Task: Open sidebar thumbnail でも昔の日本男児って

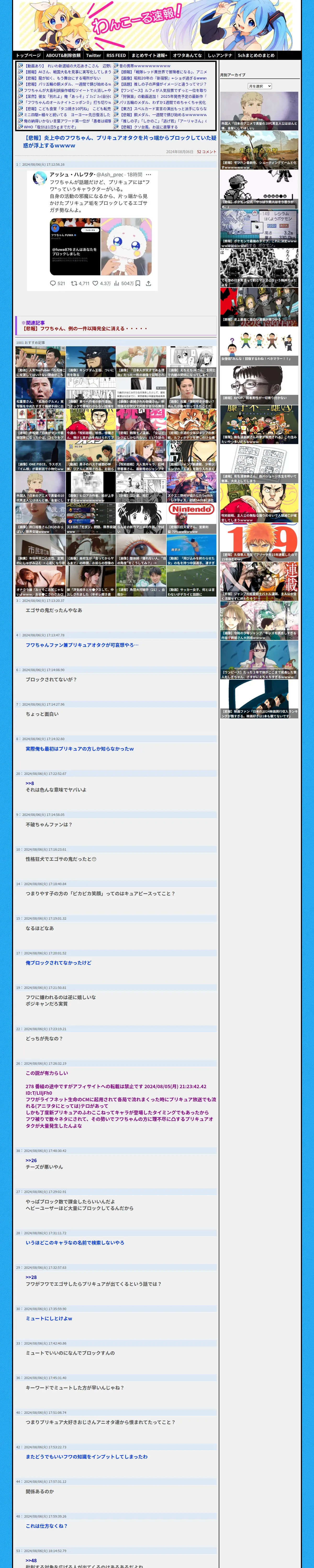Action: click(259, 268)
